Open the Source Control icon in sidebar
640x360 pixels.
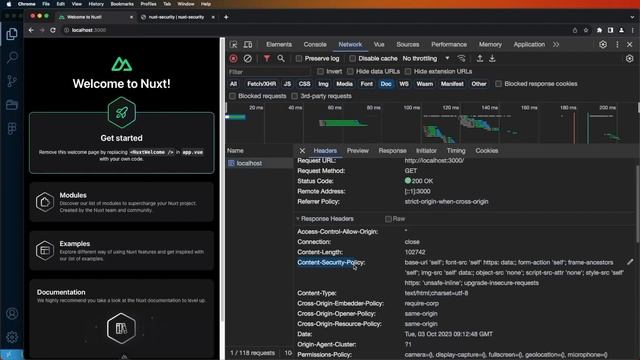(x=12, y=81)
